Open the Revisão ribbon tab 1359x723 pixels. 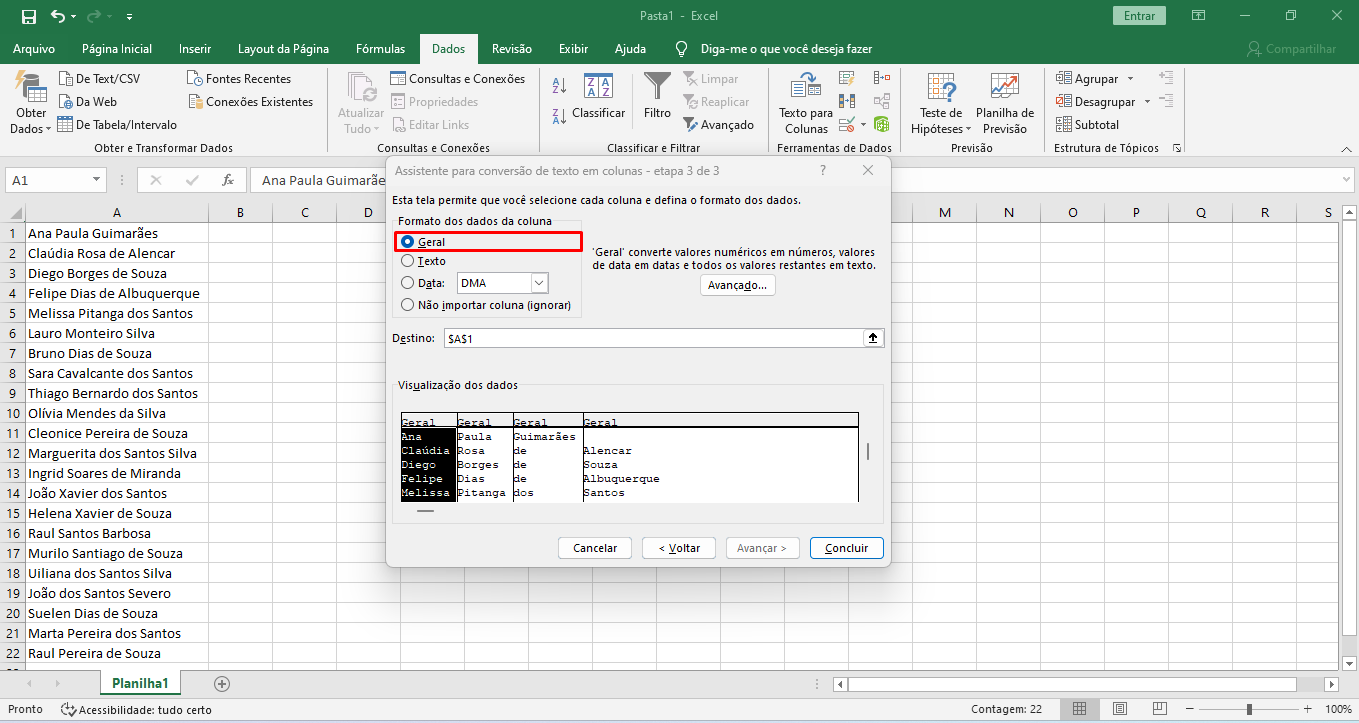click(512, 49)
